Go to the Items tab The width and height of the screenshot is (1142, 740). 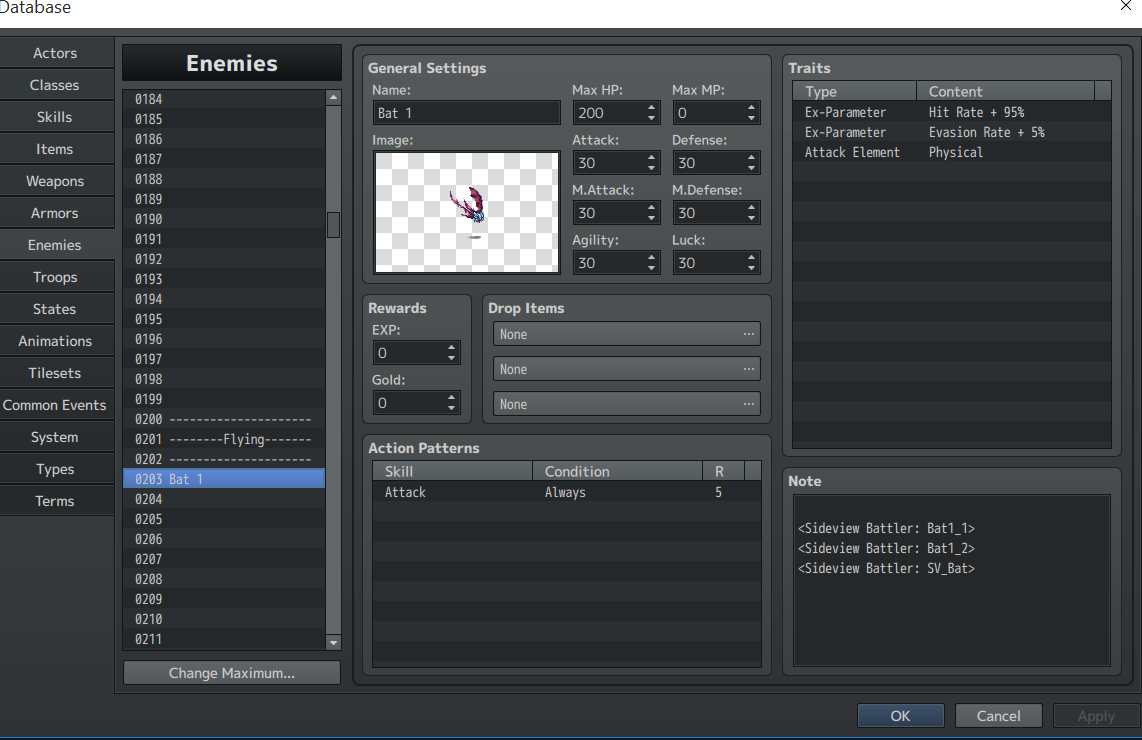click(x=56, y=149)
